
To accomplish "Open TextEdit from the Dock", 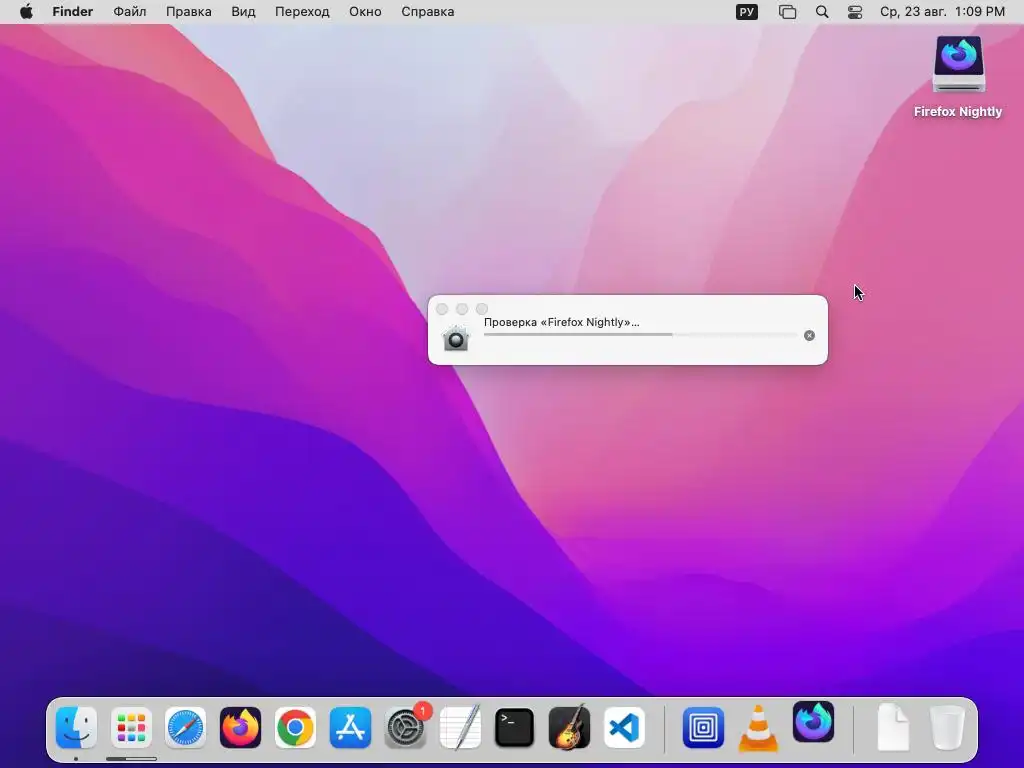I will tap(460, 727).
